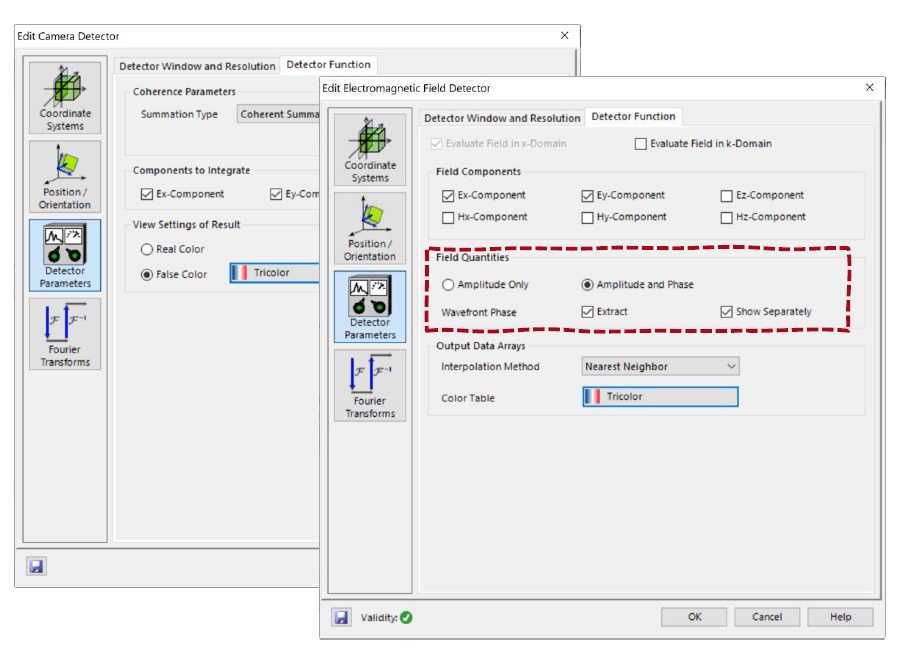Enable the Hy-Component checkbox
This screenshot has width=900, height=660.
click(x=587, y=218)
